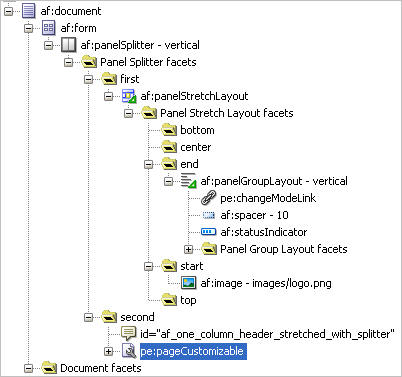Select af:panelGroupLayout - vertical label
The height and width of the screenshot is (377, 402).
pyautogui.click(x=274, y=181)
